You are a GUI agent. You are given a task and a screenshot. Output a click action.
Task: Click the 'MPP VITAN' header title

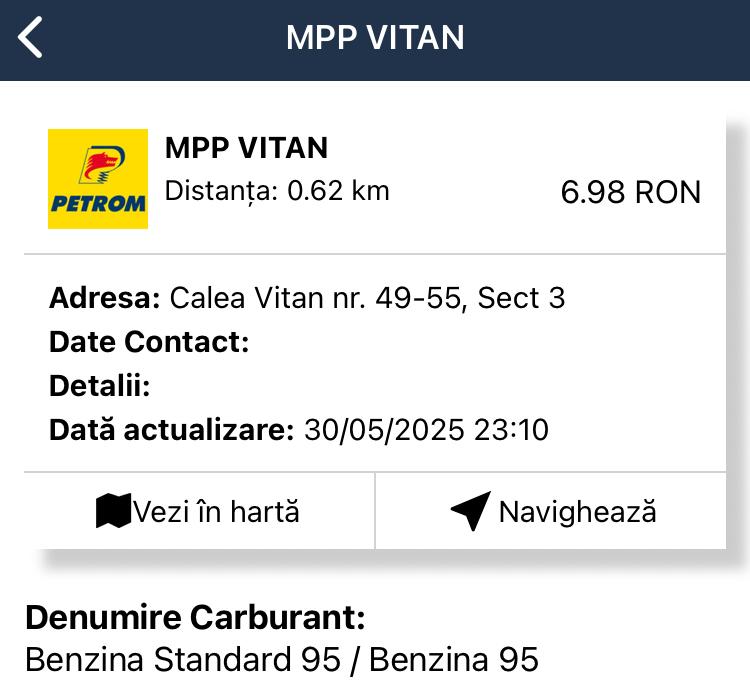point(375,38)
